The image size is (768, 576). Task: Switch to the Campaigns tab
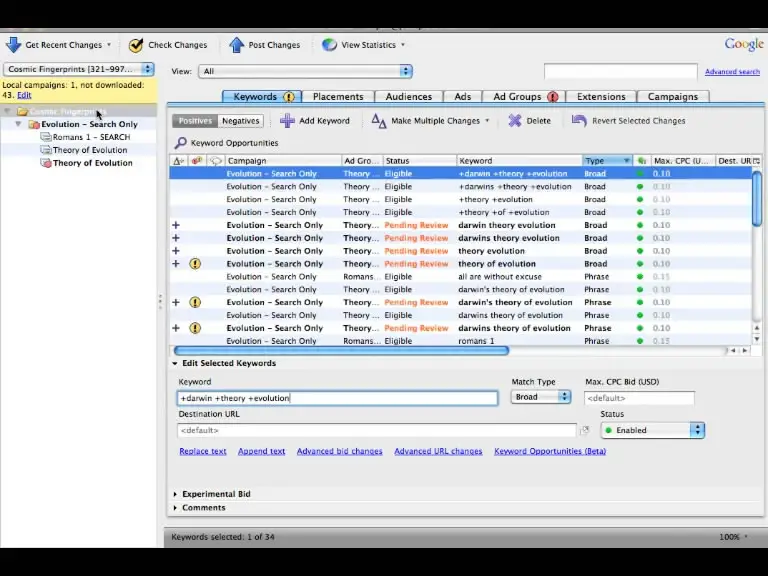[672, 97]
